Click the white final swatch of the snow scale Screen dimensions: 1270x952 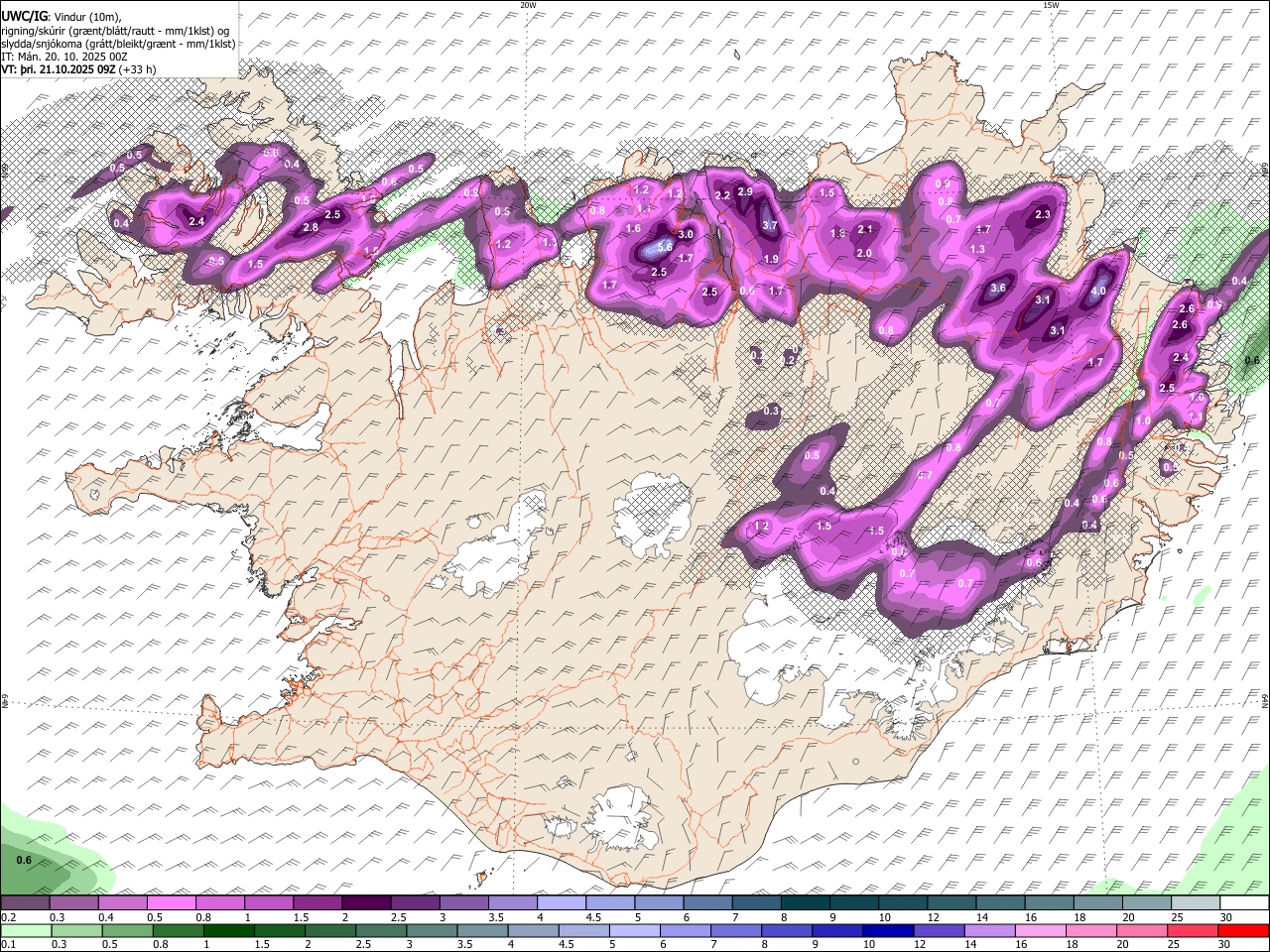[1244, 903]
